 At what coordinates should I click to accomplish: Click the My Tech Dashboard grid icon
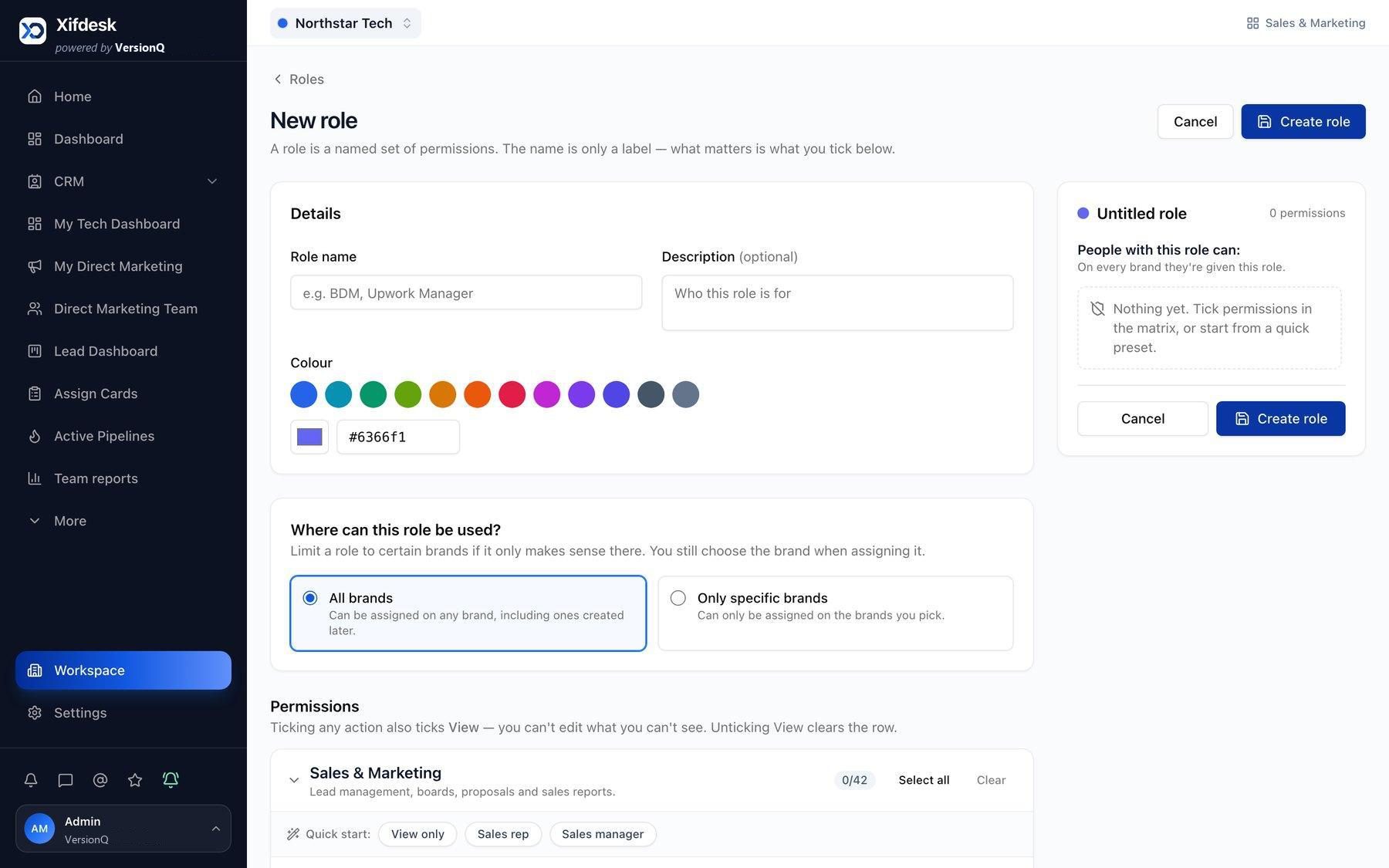[x=35, y=224]
